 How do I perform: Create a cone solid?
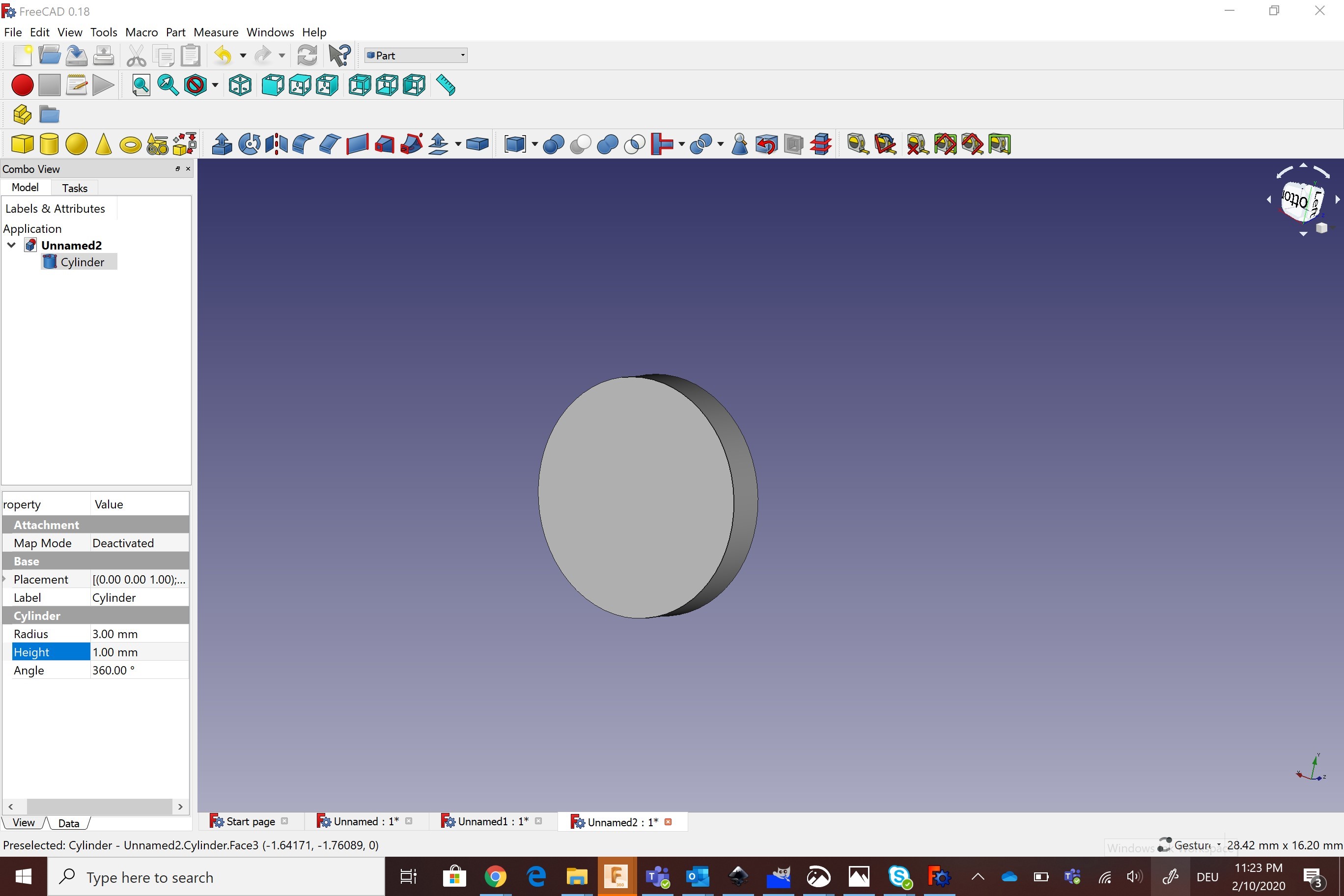(104, 144)
